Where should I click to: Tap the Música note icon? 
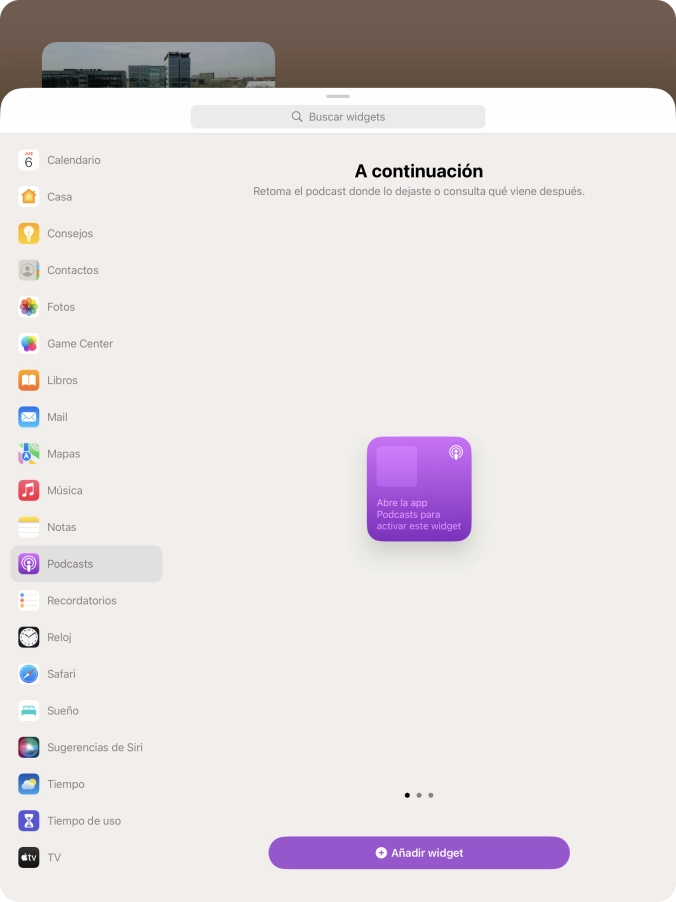pyautogui.click(x=29, y=491)
